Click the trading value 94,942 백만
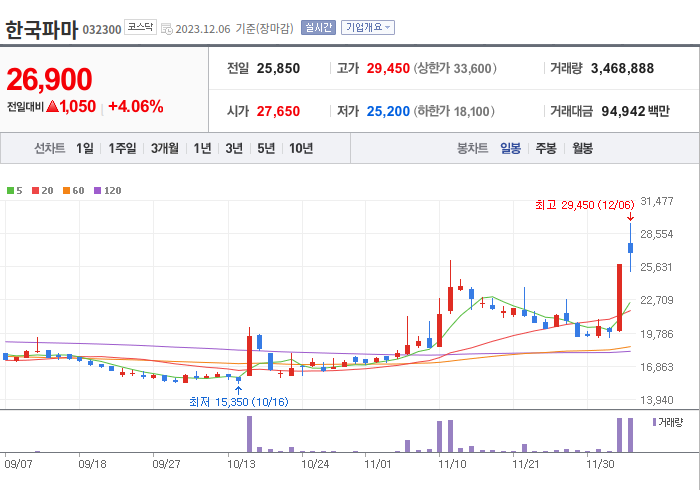The width and height of the screenshot is (700, 490). (635, 111)
